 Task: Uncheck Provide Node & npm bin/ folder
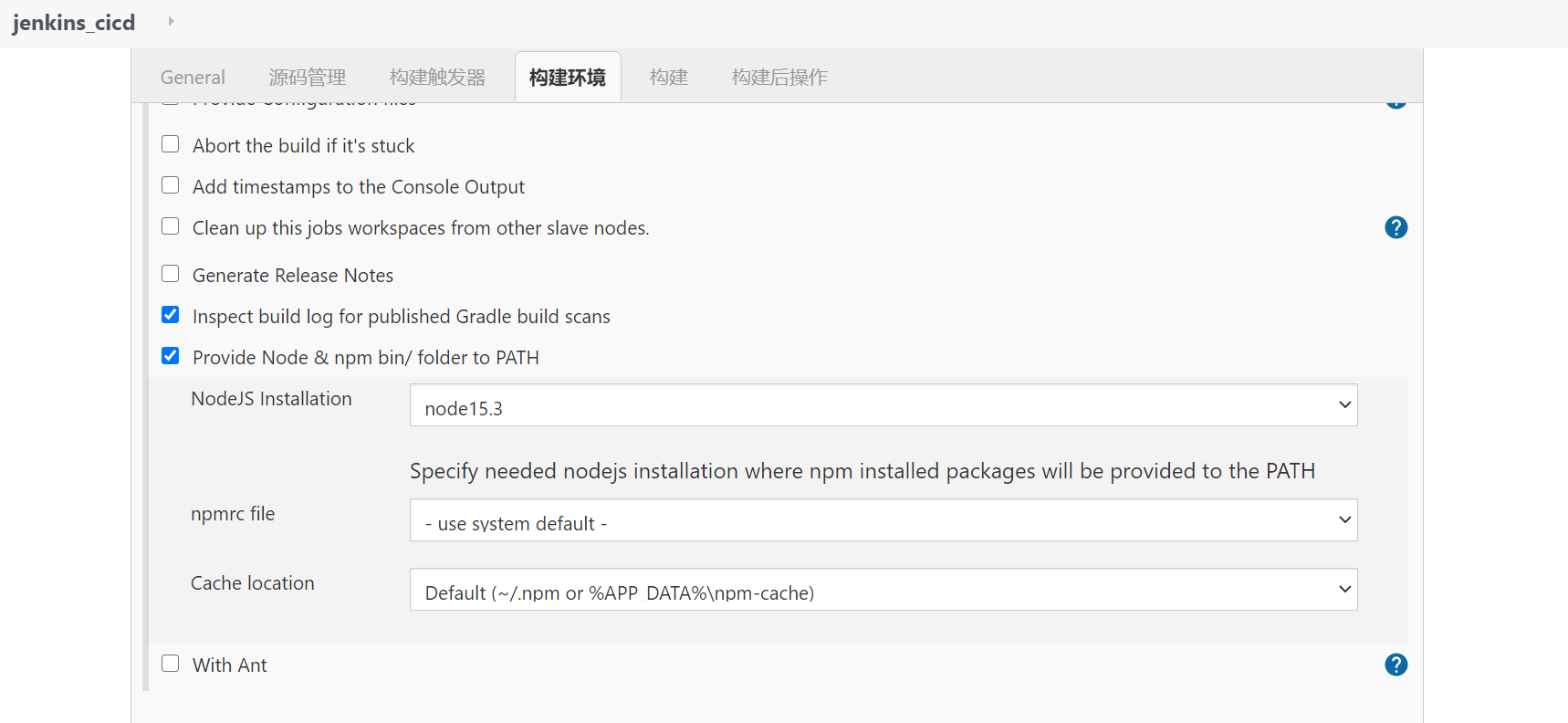point(171,356)
